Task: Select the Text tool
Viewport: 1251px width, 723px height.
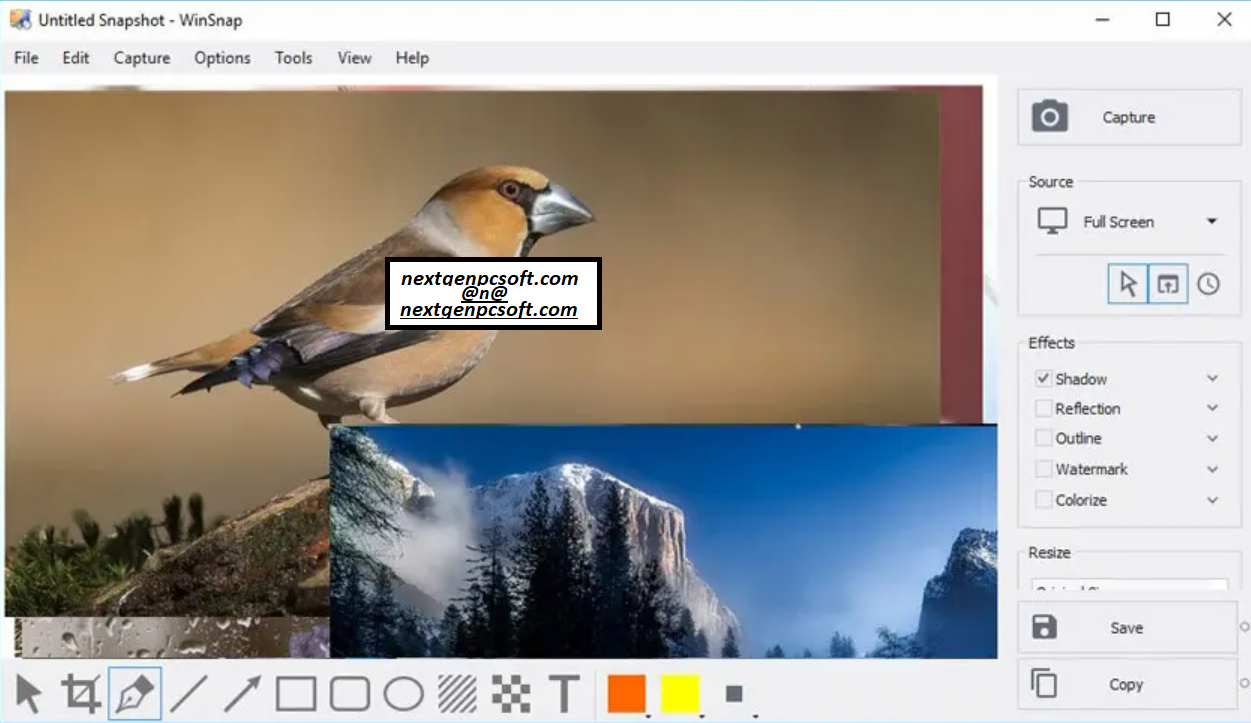Action: 564,693
